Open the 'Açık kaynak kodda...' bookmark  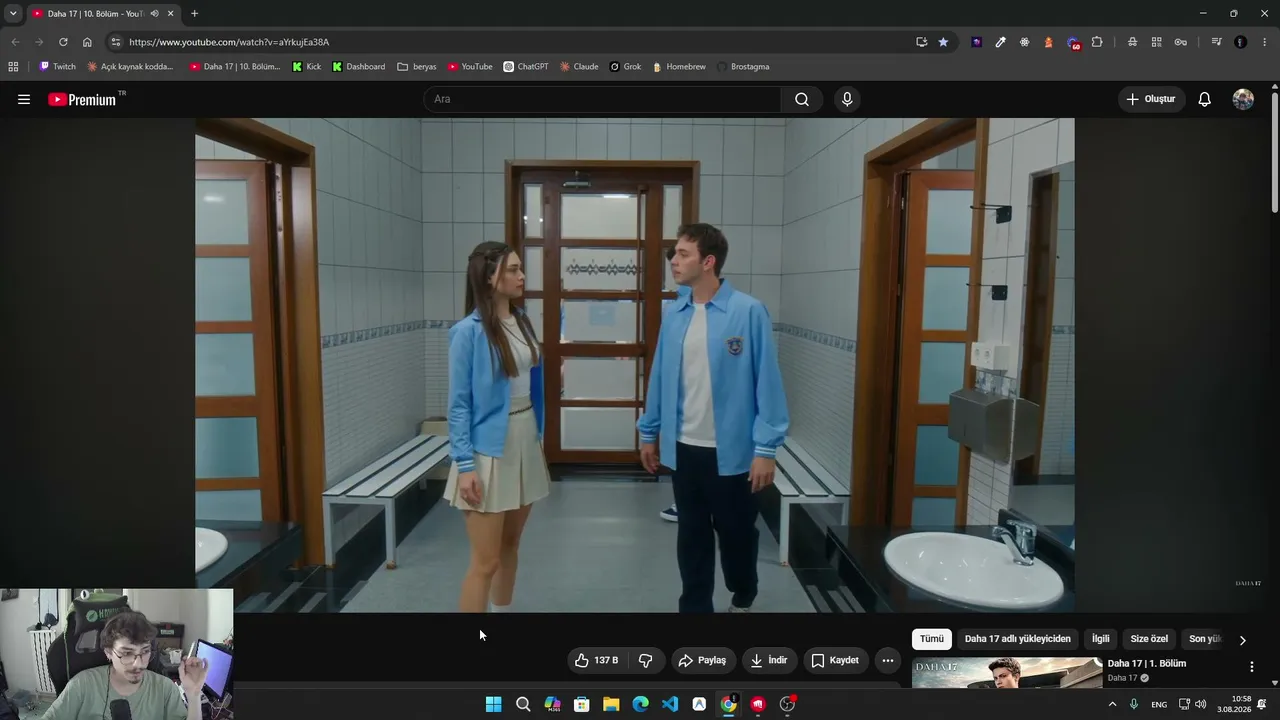[130, 67]
